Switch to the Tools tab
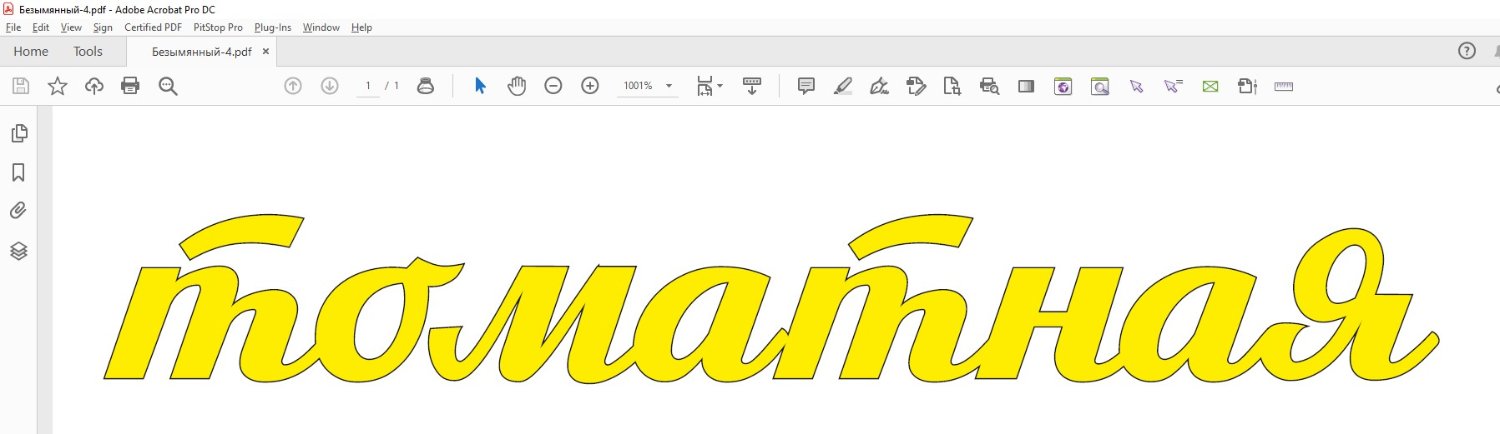Screen dimensions: 1500x434 [88, 51]
